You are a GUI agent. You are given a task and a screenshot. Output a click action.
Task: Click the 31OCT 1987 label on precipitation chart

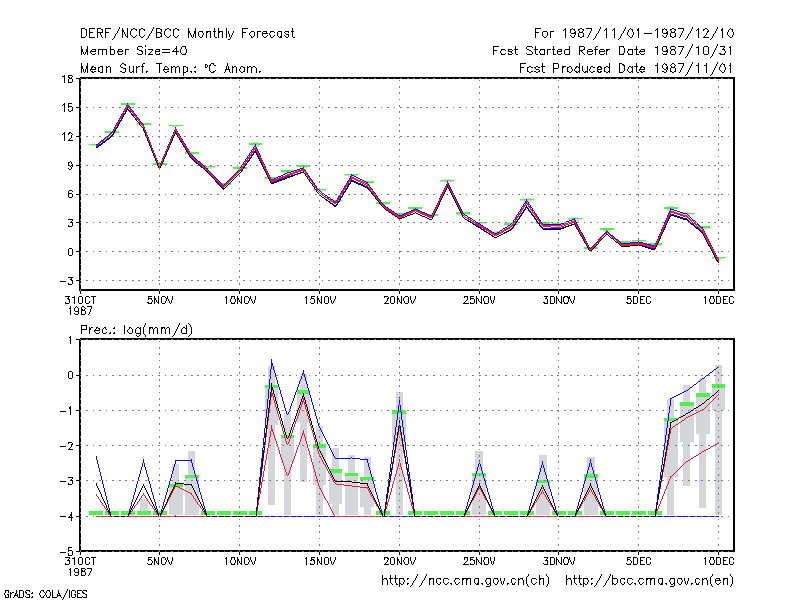(x=80, y=566)
